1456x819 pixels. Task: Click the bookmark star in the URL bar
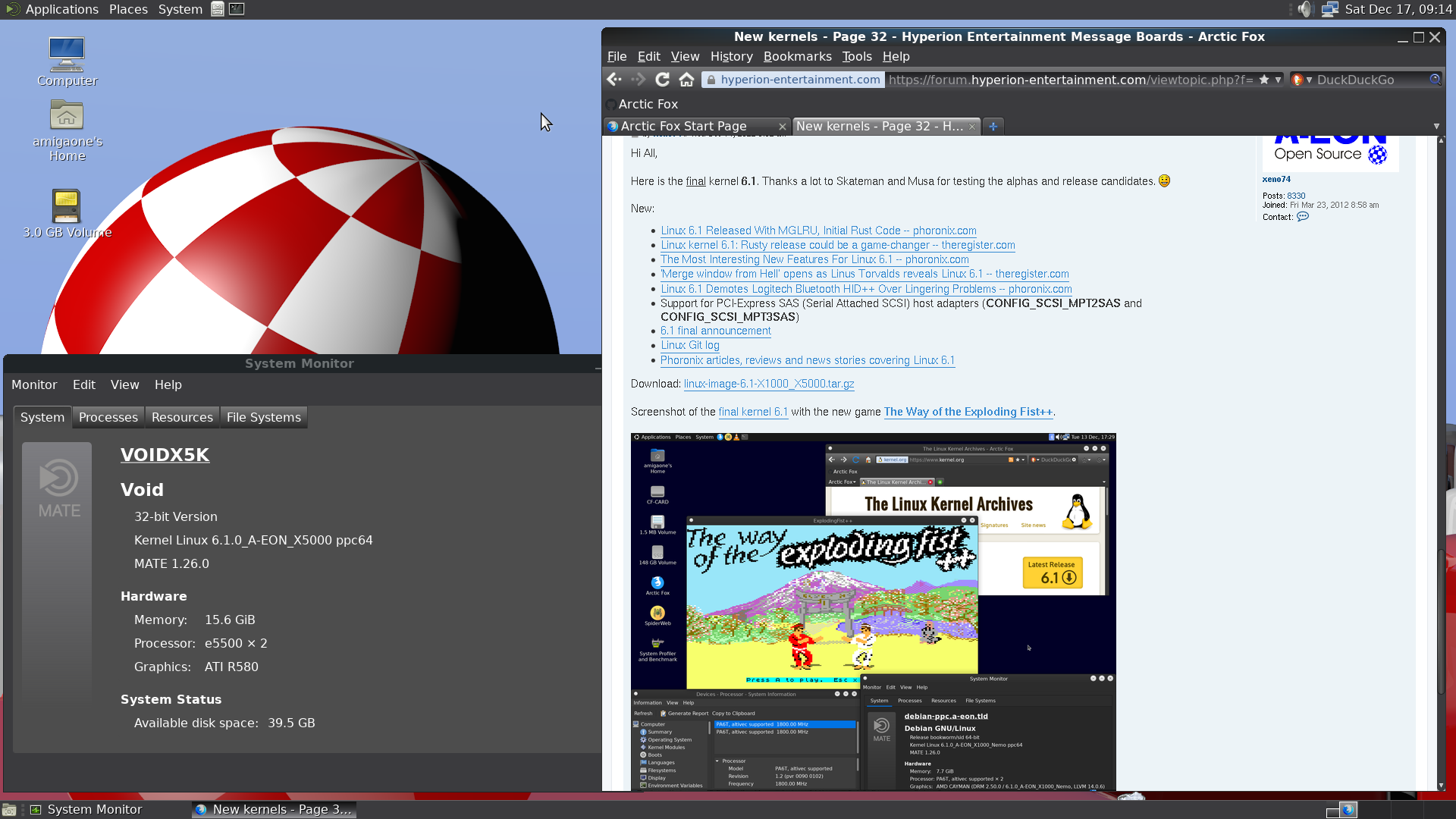(x=1264, y=80)
